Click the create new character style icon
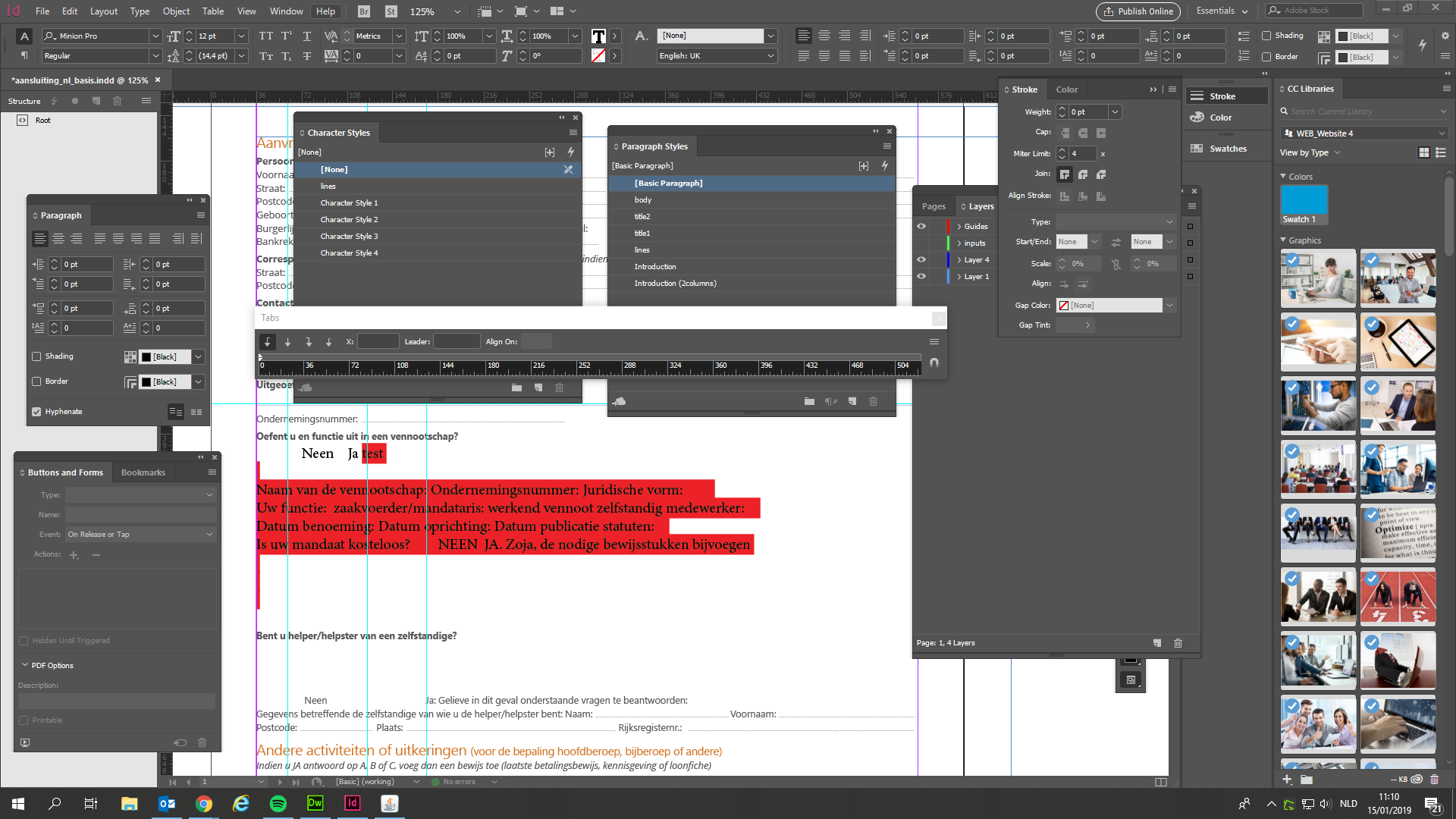1456x819 pixels. [x=538, y=388]
